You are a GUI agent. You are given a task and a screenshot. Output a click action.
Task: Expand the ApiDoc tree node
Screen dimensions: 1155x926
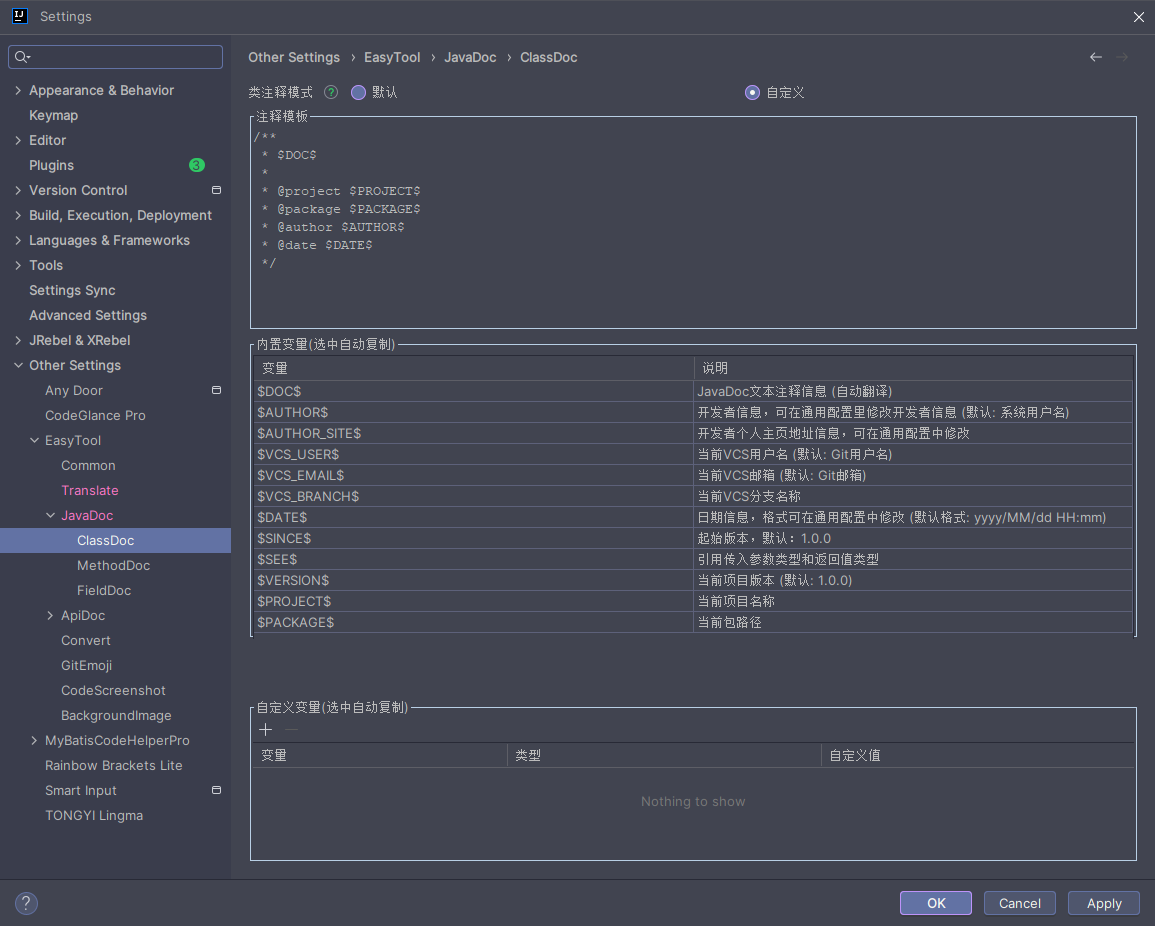click(50, 615)
